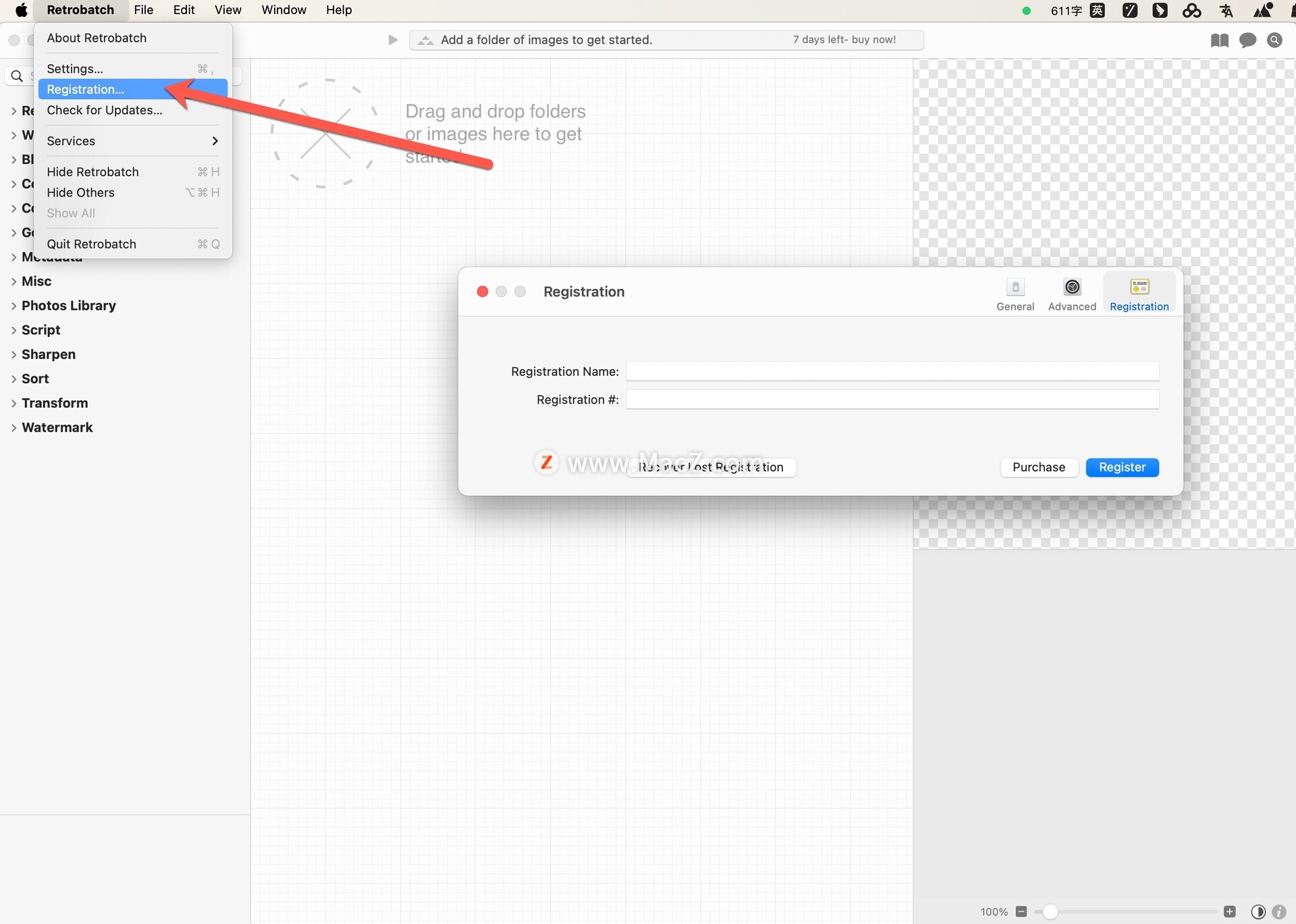This screenshot has height=924, width=1296.
Task: Click the 611字 word count indicator
Action: coord(1066,11)
